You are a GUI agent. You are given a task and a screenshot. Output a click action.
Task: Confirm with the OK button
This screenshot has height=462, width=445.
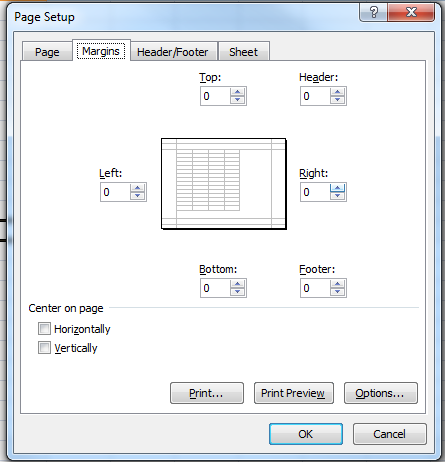[306, 434]
